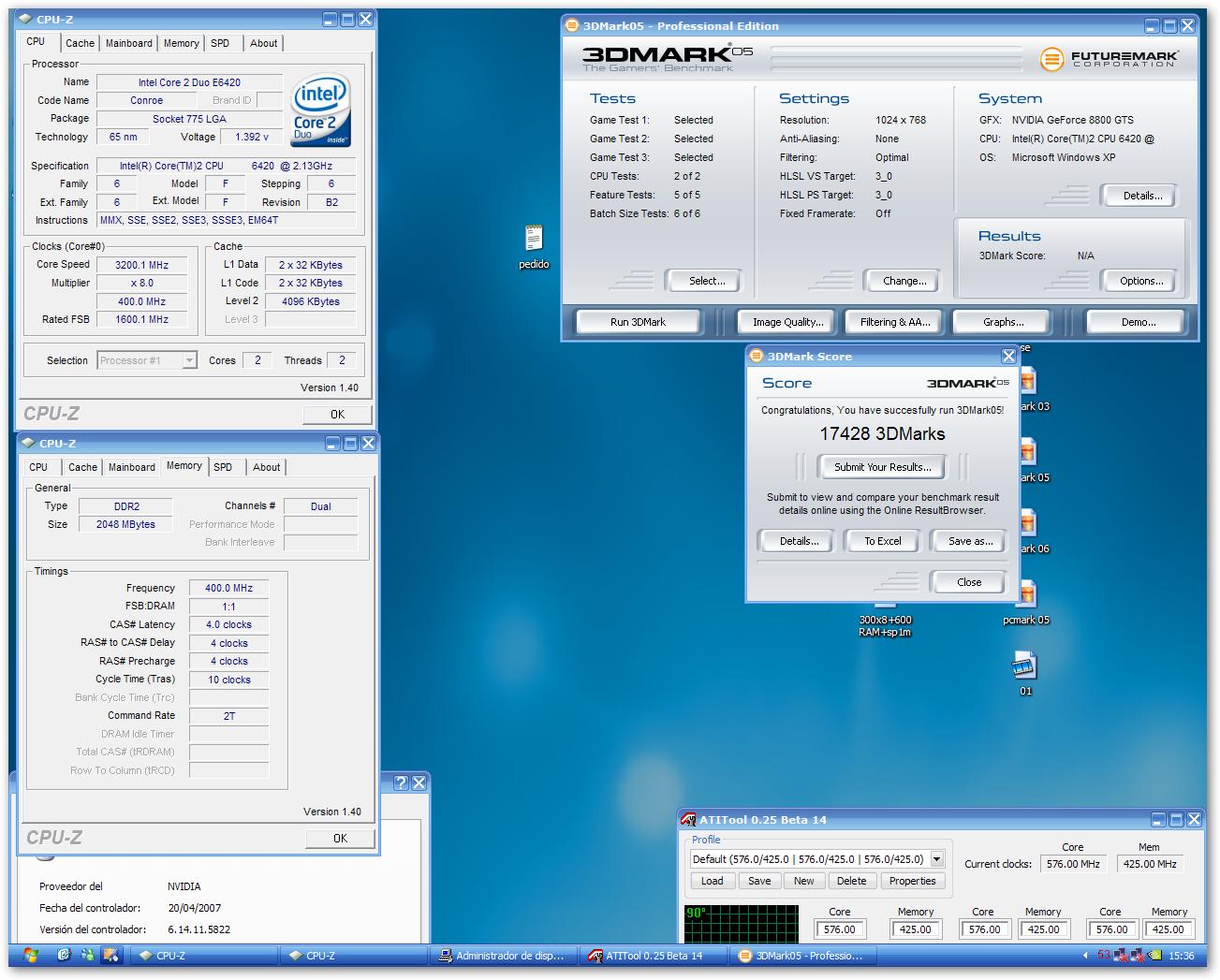Click the taskbar clock showing 15:36
Screen dimensions: 1220x980
(x=1182, y=956)
